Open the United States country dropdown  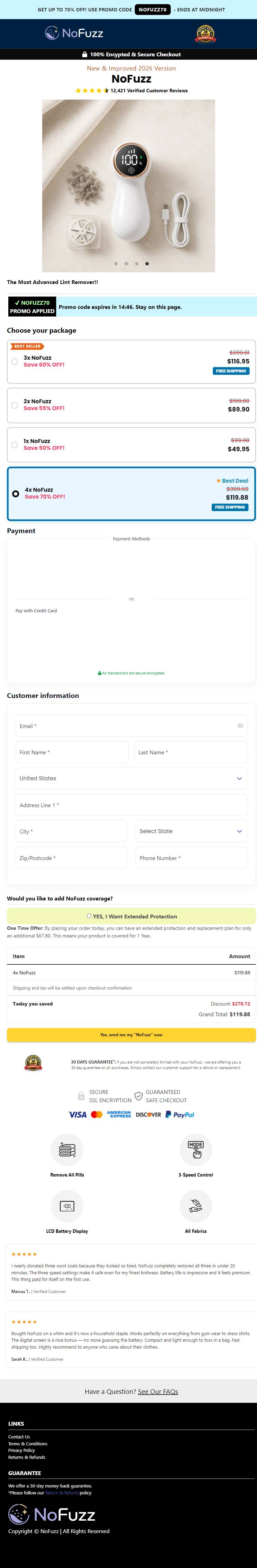[131, 778]
